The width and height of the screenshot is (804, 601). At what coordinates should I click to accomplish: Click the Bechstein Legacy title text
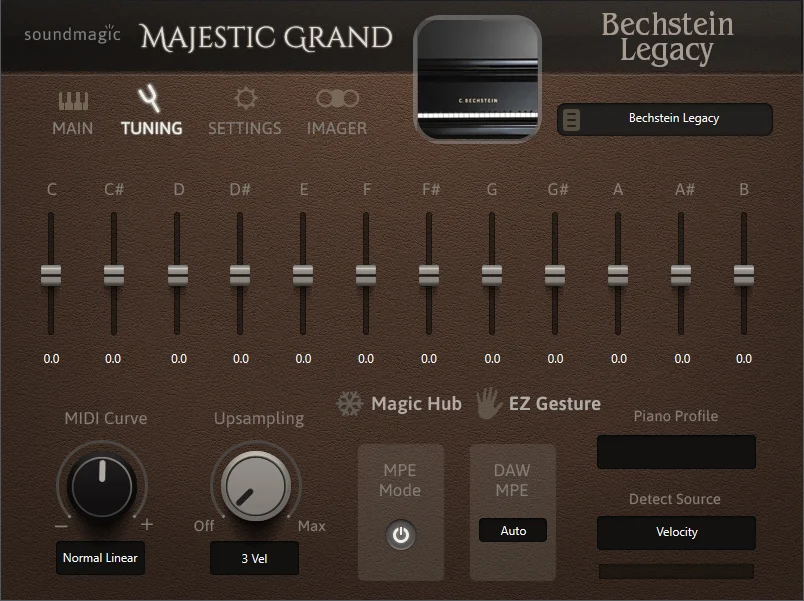(667, 37)
